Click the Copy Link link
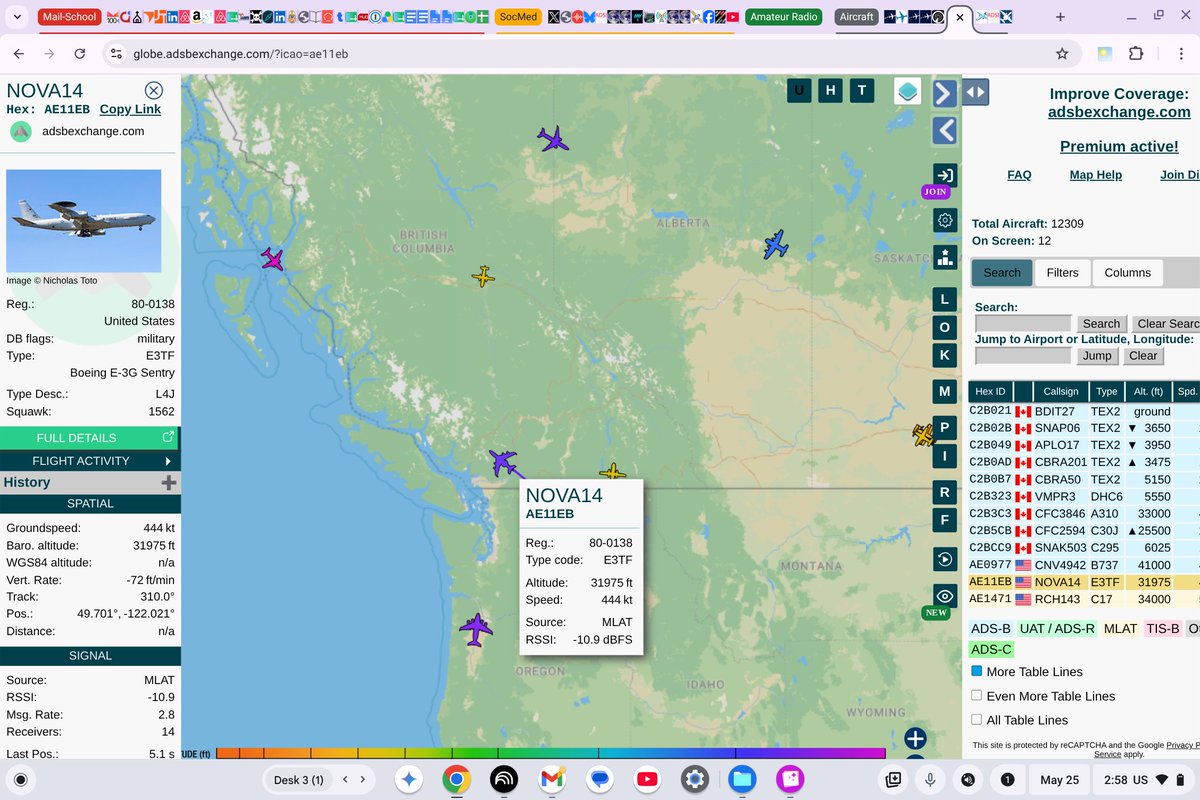The height and width of the screenshot is (800, 1200). [130, 109]
